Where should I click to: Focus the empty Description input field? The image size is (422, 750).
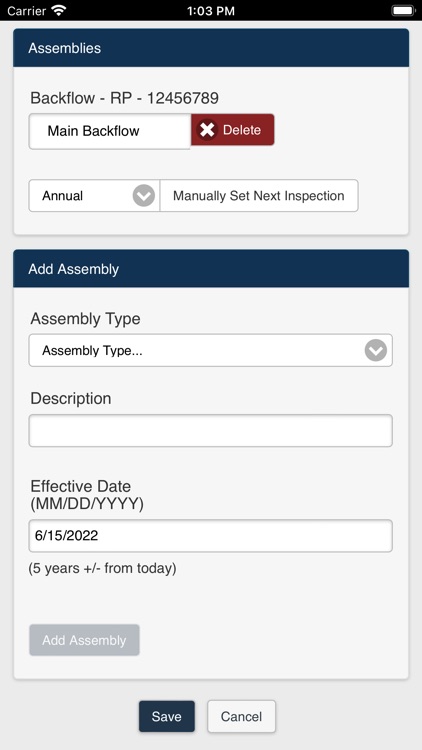coord(211,431)
